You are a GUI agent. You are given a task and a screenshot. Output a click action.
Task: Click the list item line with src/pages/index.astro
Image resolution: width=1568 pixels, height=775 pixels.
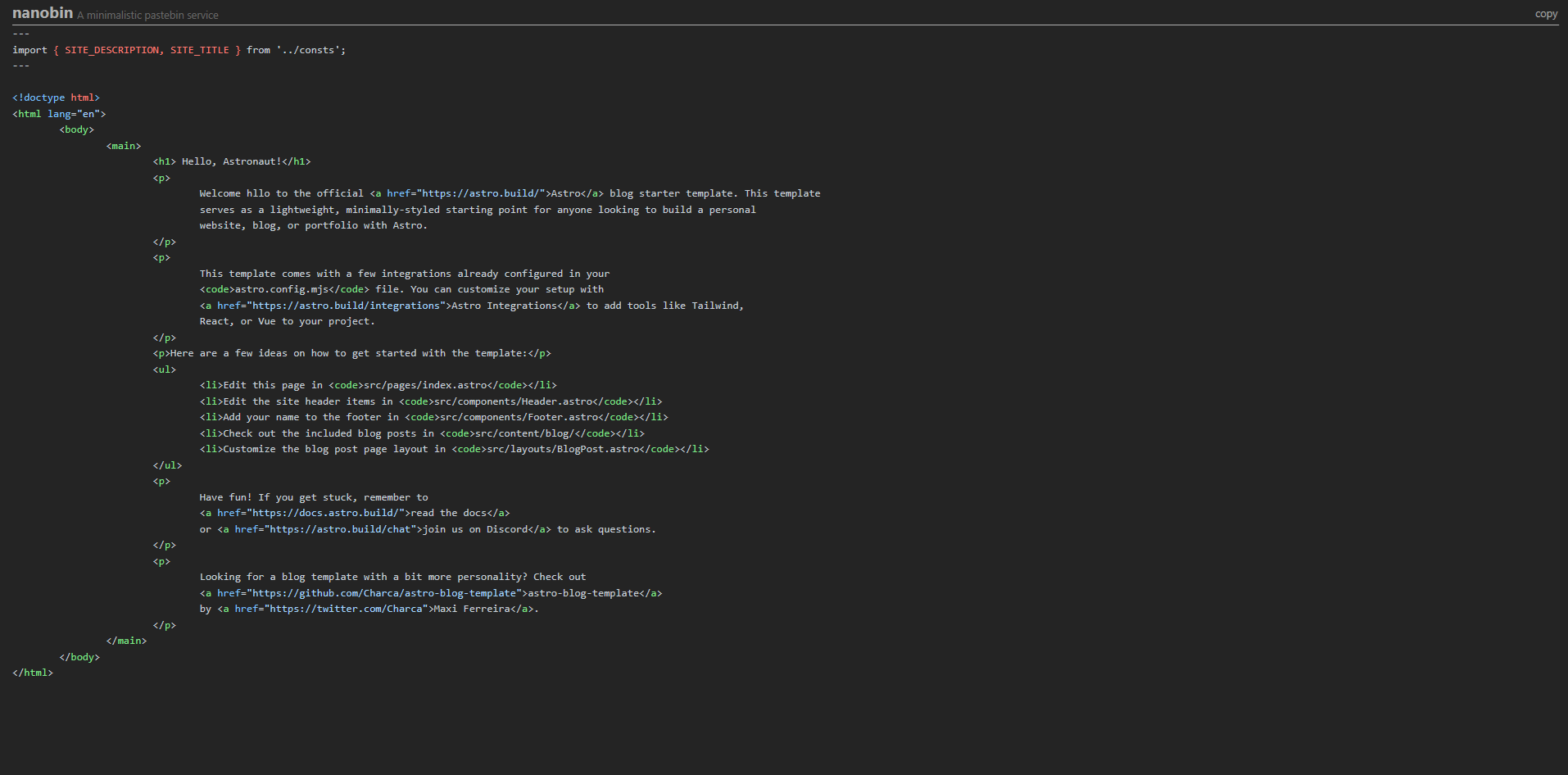coord(378,385)
